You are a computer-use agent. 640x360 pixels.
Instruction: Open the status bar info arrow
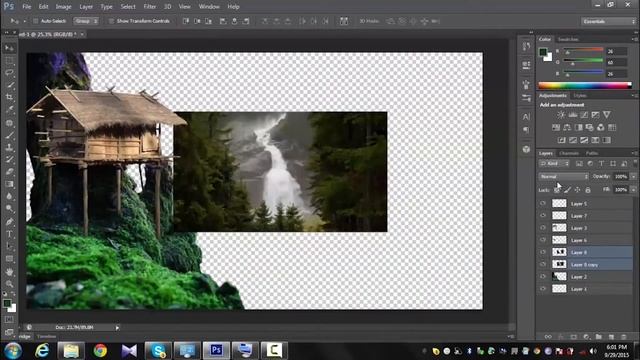(x=117, y=327)
